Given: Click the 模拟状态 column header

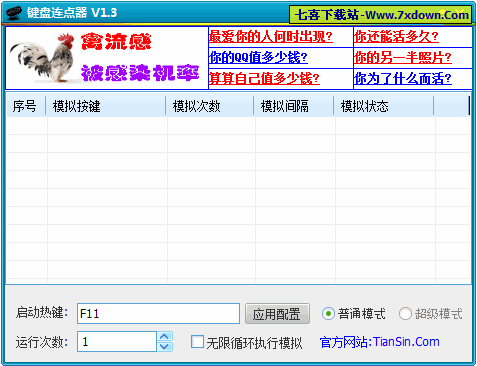Looking at the screenshot, I should [384, 106].
